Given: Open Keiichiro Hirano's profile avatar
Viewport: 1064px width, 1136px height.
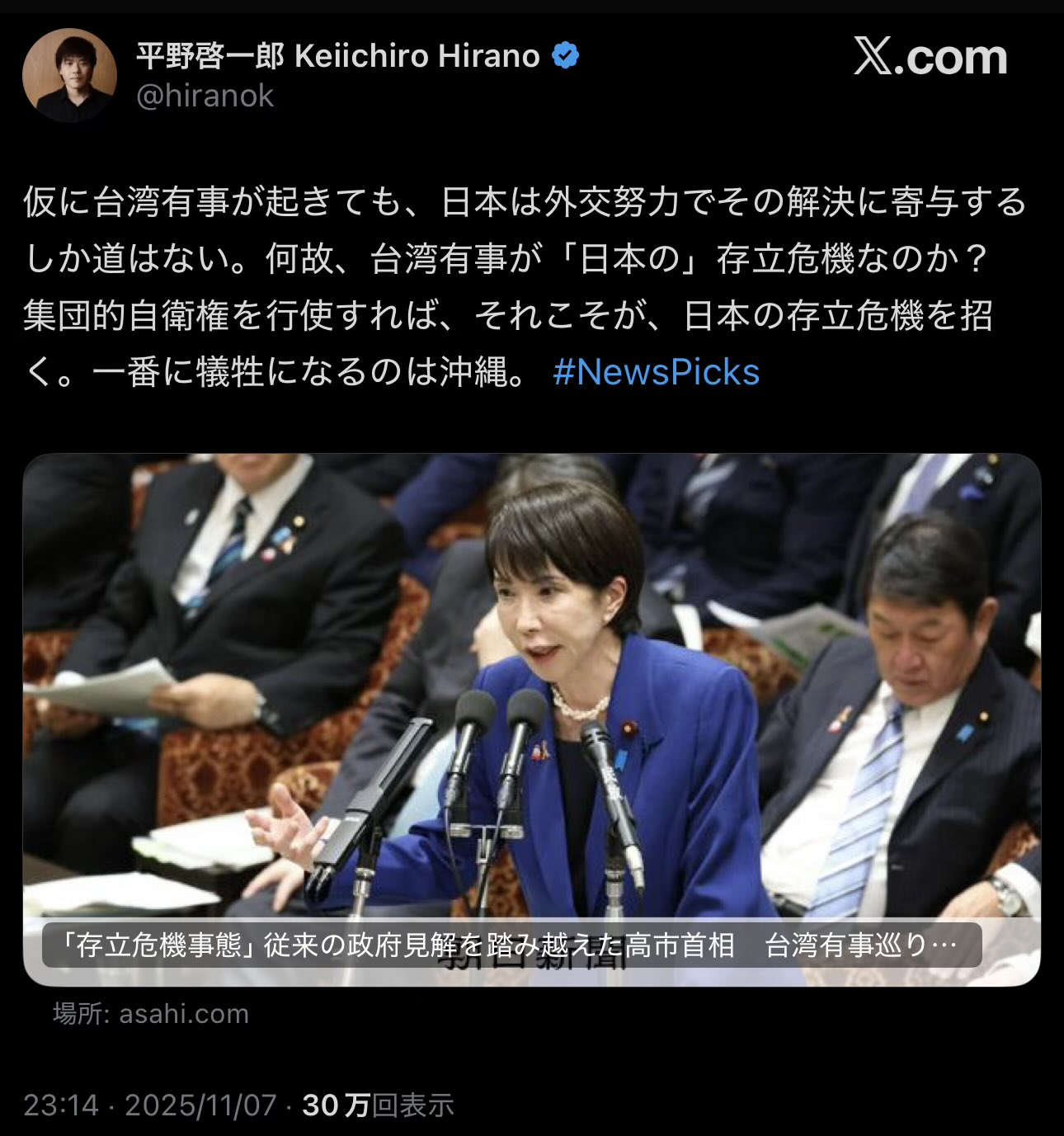Looking at the screenshot, I should [x=69, y=75].
